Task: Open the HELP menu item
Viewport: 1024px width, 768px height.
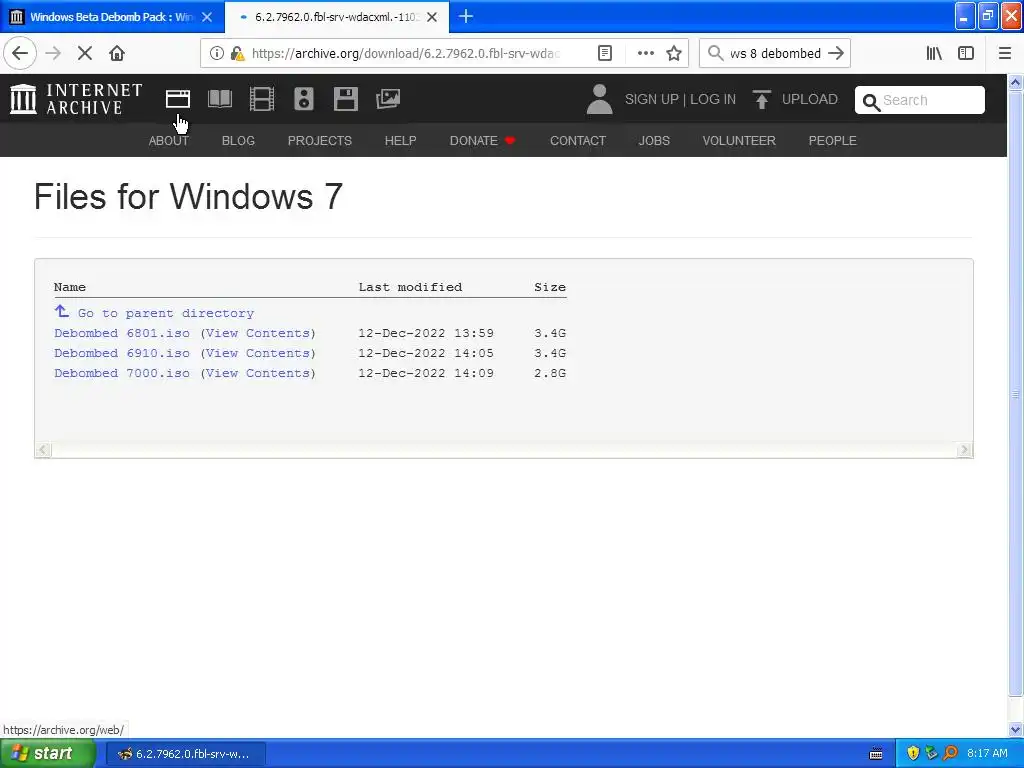Action: pos(400,140)
